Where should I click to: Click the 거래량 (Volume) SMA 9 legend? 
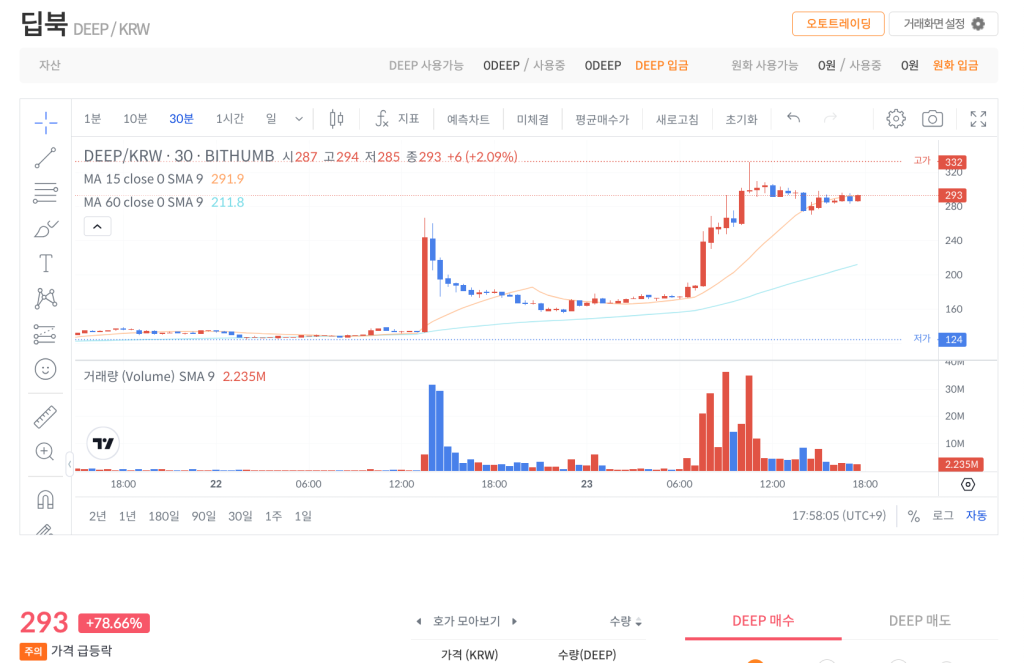tap(174, 376)
